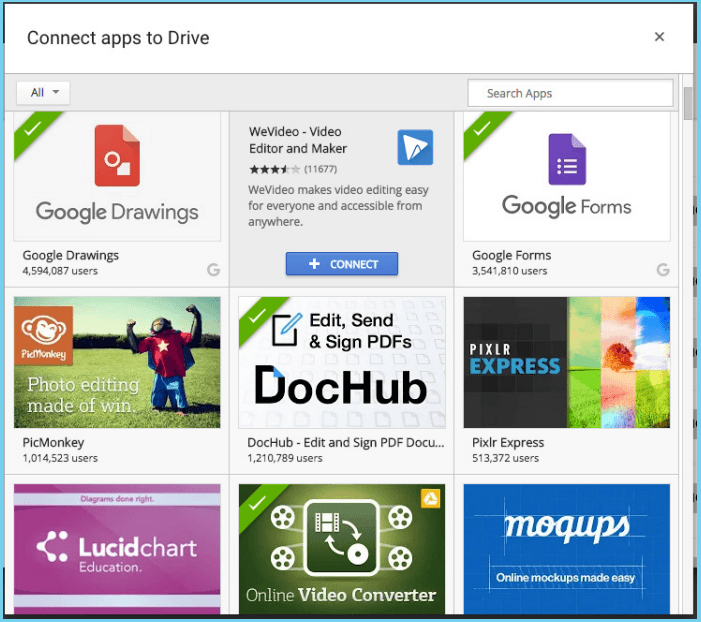The image size is (701, 622).
Task: Connect the WeVideo app
Action: [342, 264]
